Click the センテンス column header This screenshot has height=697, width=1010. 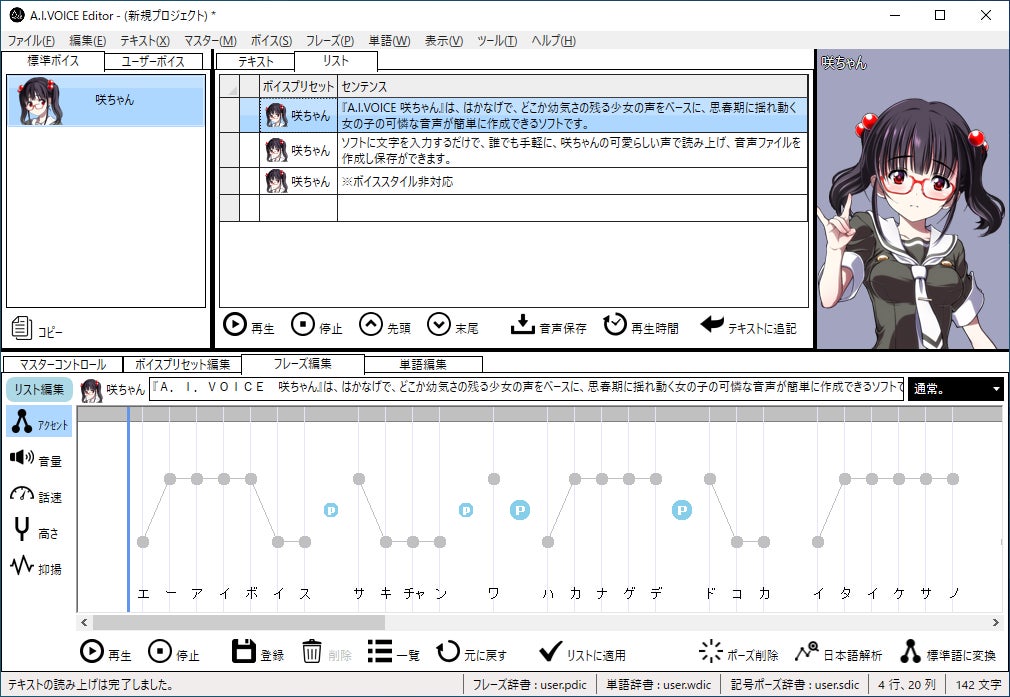click(x=573, y=86)
